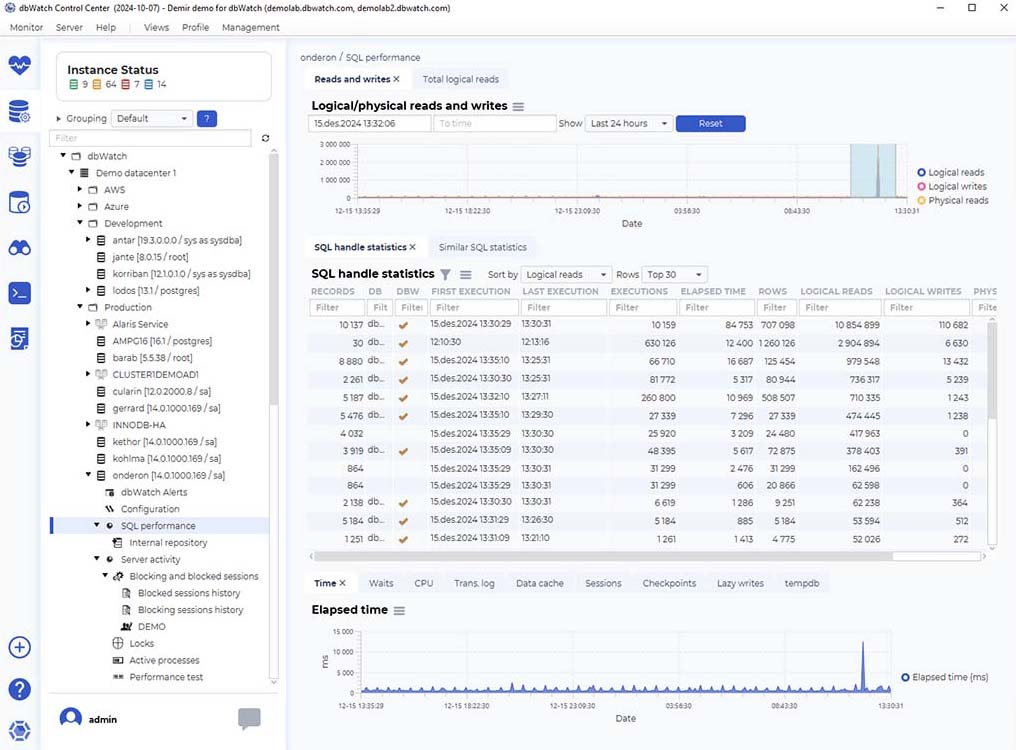Viewport: 1016px width, 750px height.
Task: Expand the Grouping options arrow
Action: [x=58, y=119]
